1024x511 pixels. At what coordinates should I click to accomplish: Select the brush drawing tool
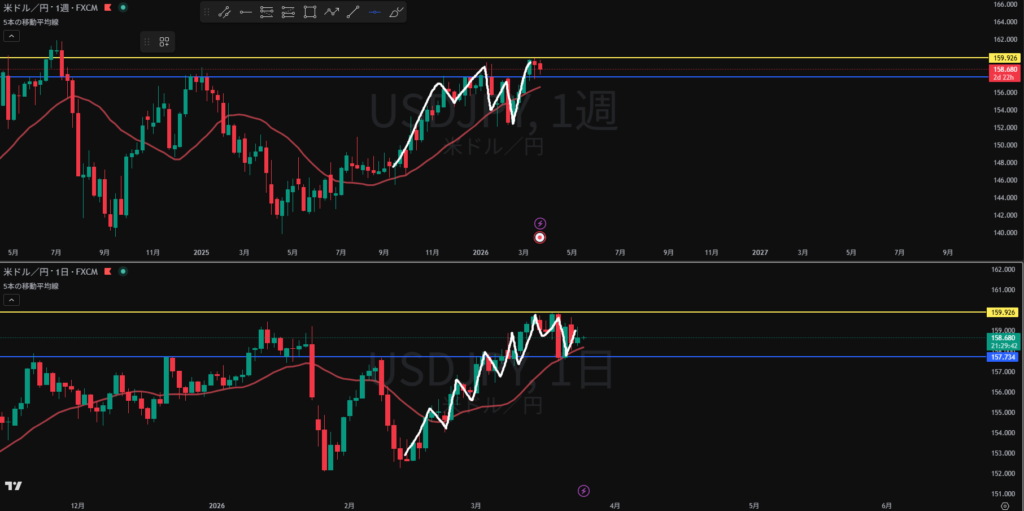(x=397, y=12)
